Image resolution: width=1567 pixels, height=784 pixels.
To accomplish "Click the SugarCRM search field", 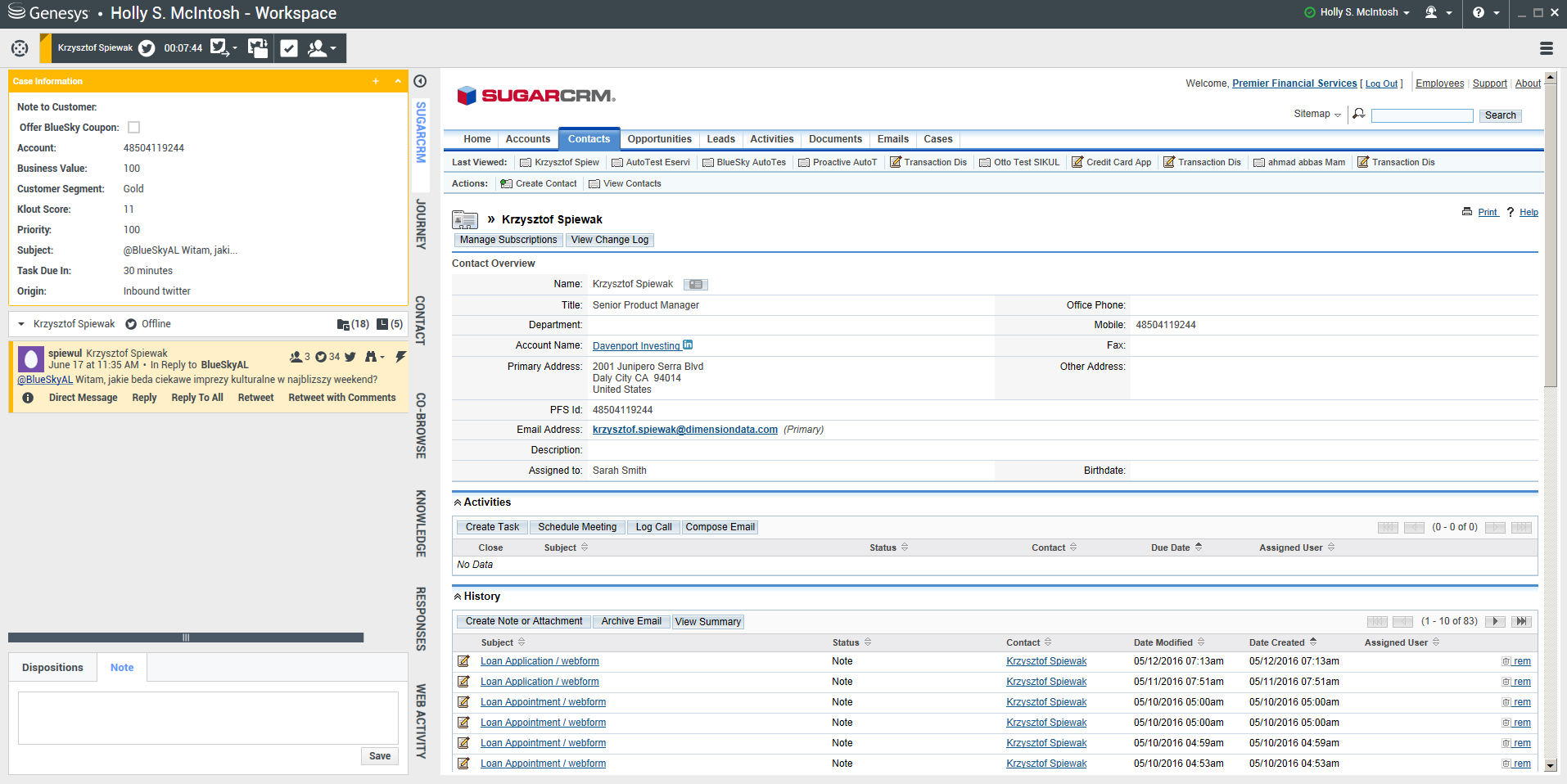I will tap(1422, 115).
